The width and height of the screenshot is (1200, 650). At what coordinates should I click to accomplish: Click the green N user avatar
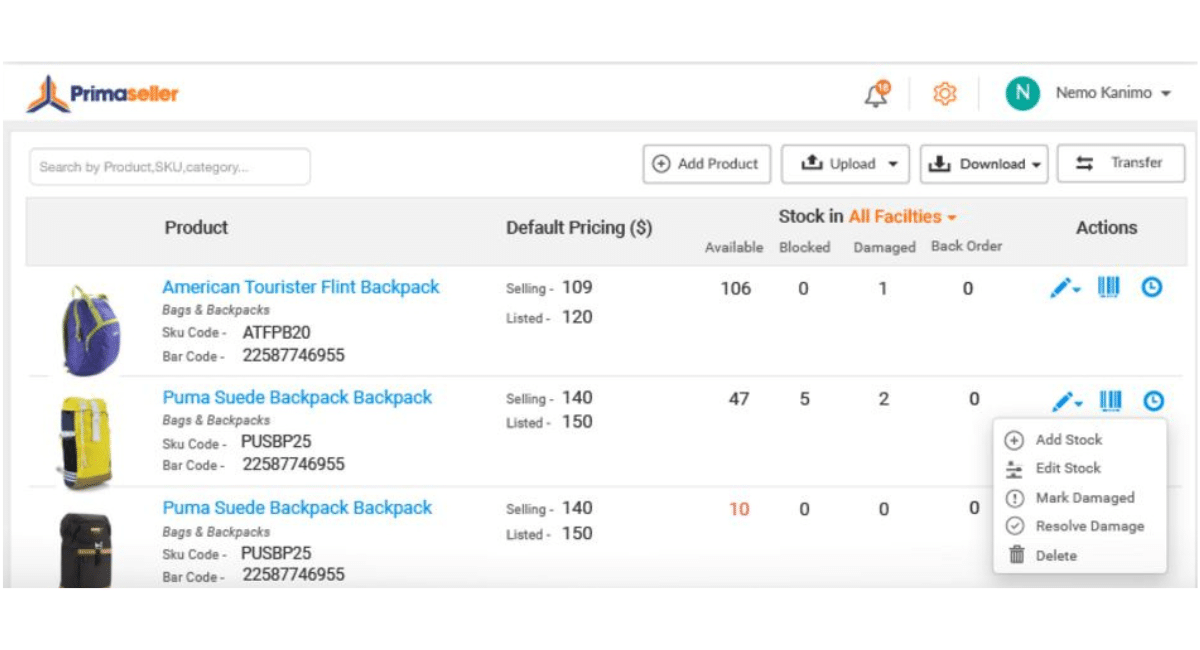pos(1022,93)
